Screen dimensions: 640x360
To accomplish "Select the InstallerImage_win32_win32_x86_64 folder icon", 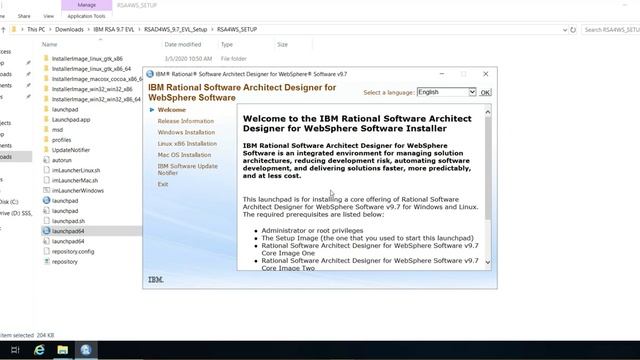I will 46,99.
